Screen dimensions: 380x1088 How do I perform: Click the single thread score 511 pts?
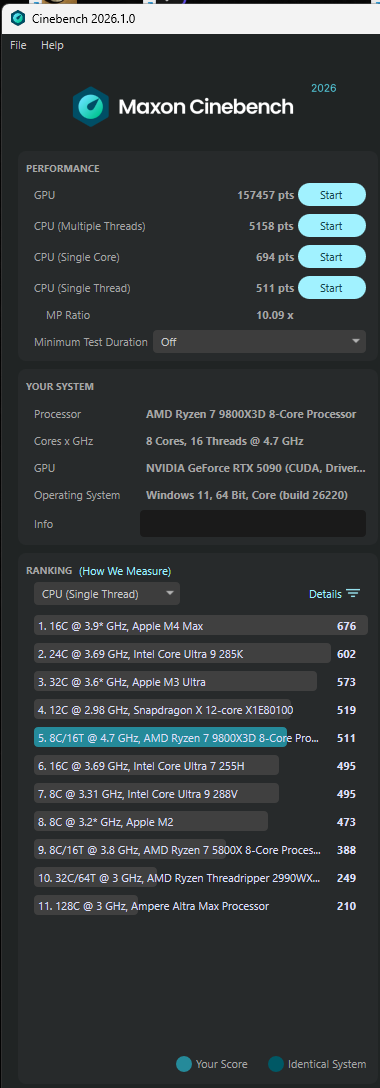pyautogui.click(x=275, y=288)
